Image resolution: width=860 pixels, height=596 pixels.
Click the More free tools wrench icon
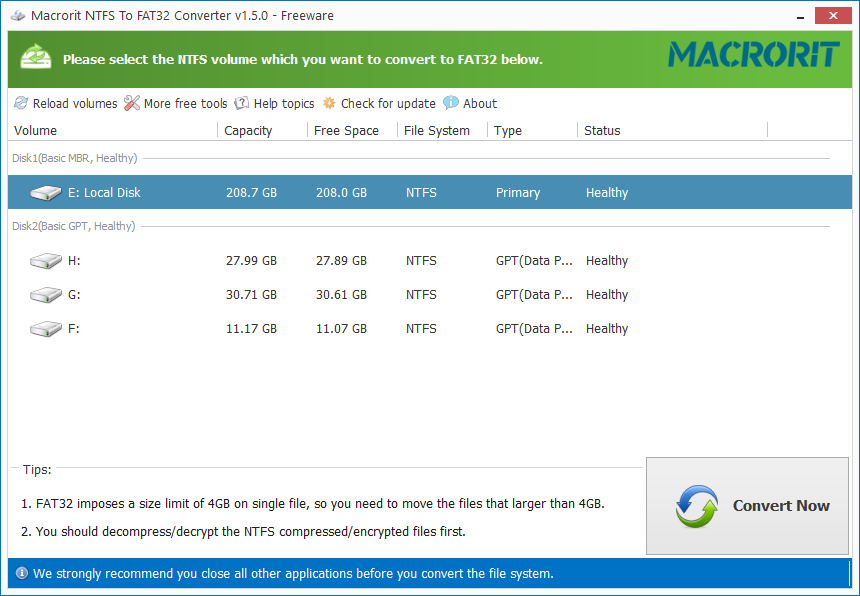[x=131, y=103]
